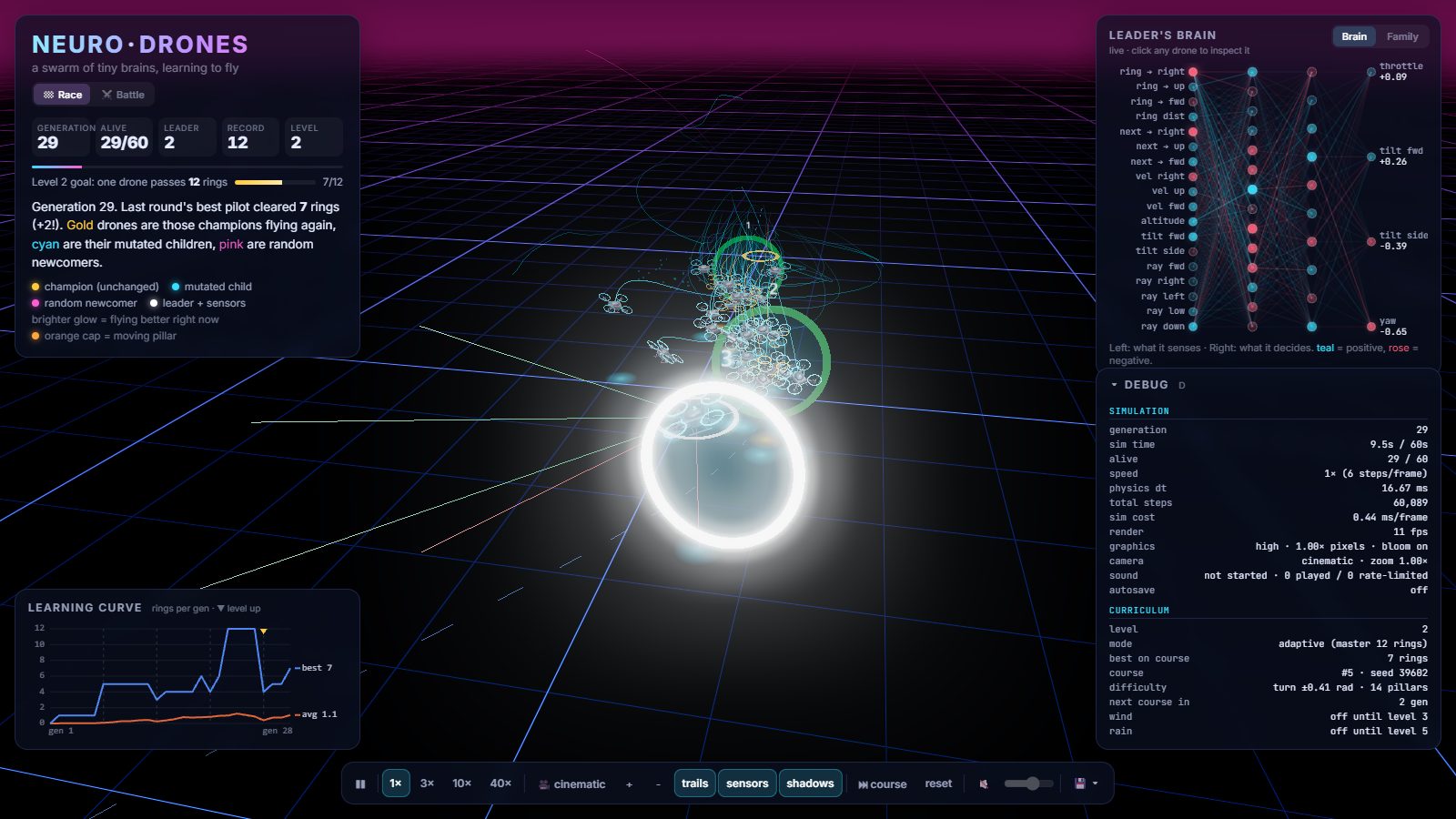Image resolution: width=1456 pixels, height=819 pixels.
Task: Zoom camera in with plus button
Action: [x=629, y=784]
